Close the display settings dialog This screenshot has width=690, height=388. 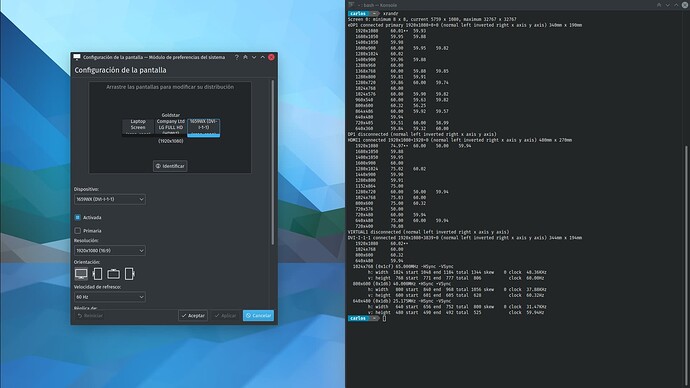pos(272,57)
